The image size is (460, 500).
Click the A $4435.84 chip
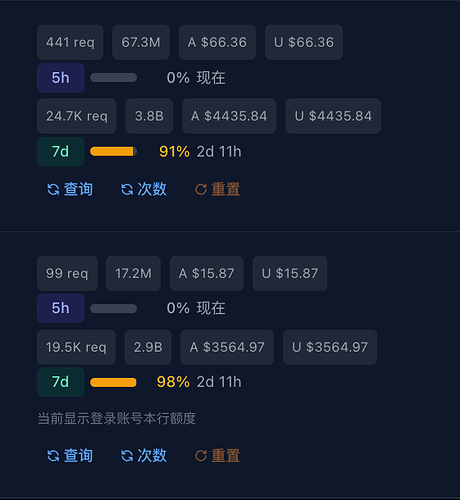229,116
